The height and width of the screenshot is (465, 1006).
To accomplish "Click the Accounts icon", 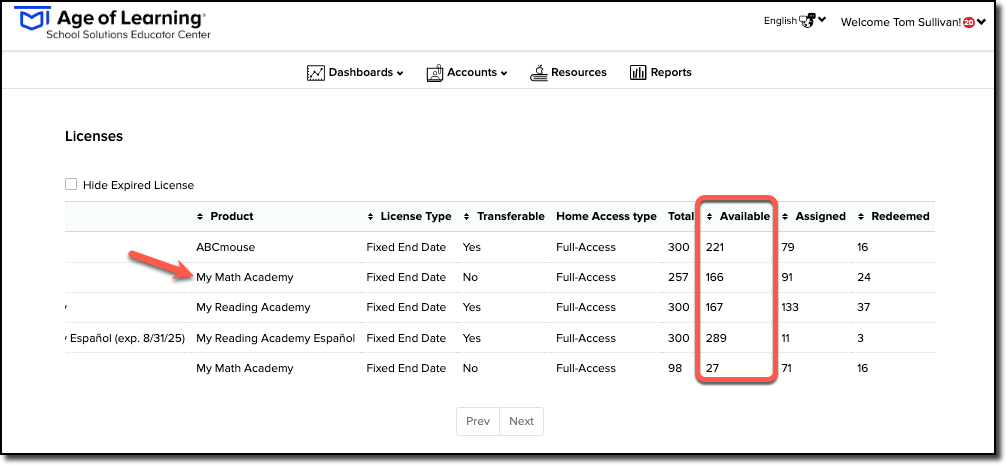I will [x=435, y=72].
